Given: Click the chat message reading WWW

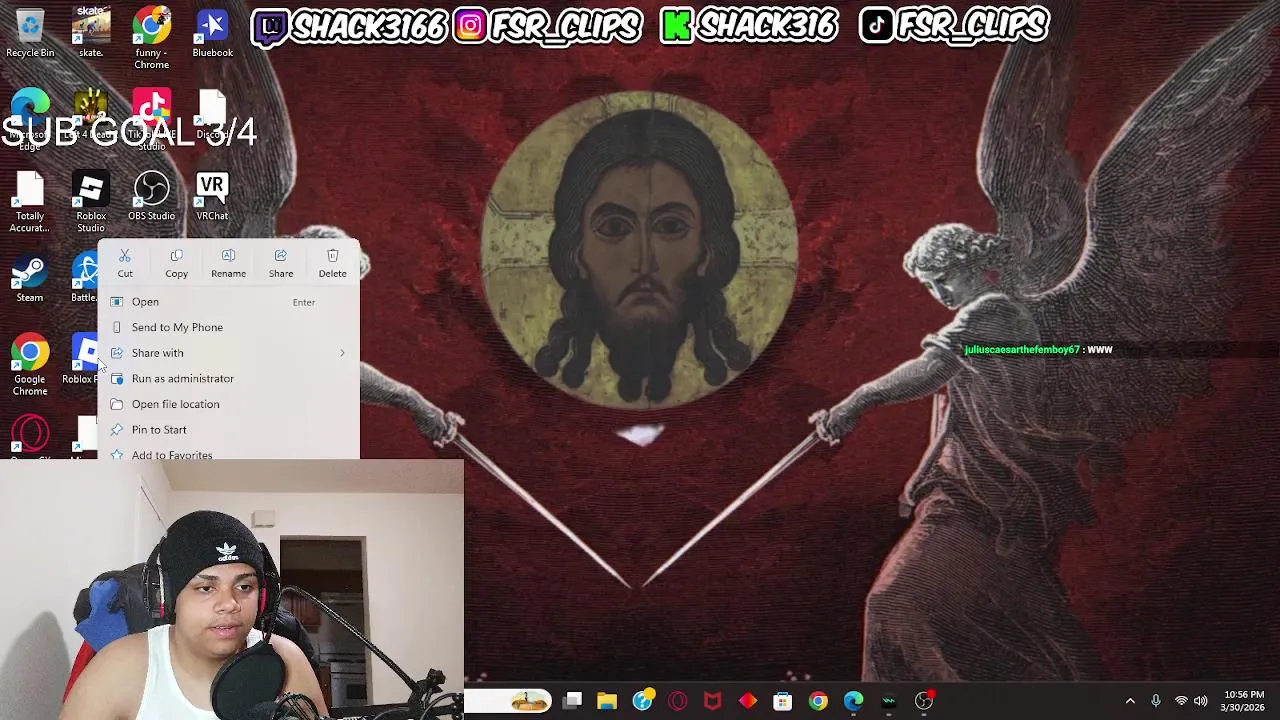Looking at the screenshot, I should coord(1099,350).
